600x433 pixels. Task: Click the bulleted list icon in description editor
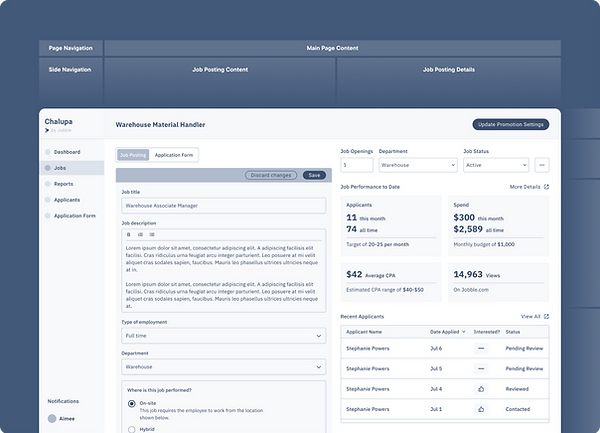(x=152, y=234)
